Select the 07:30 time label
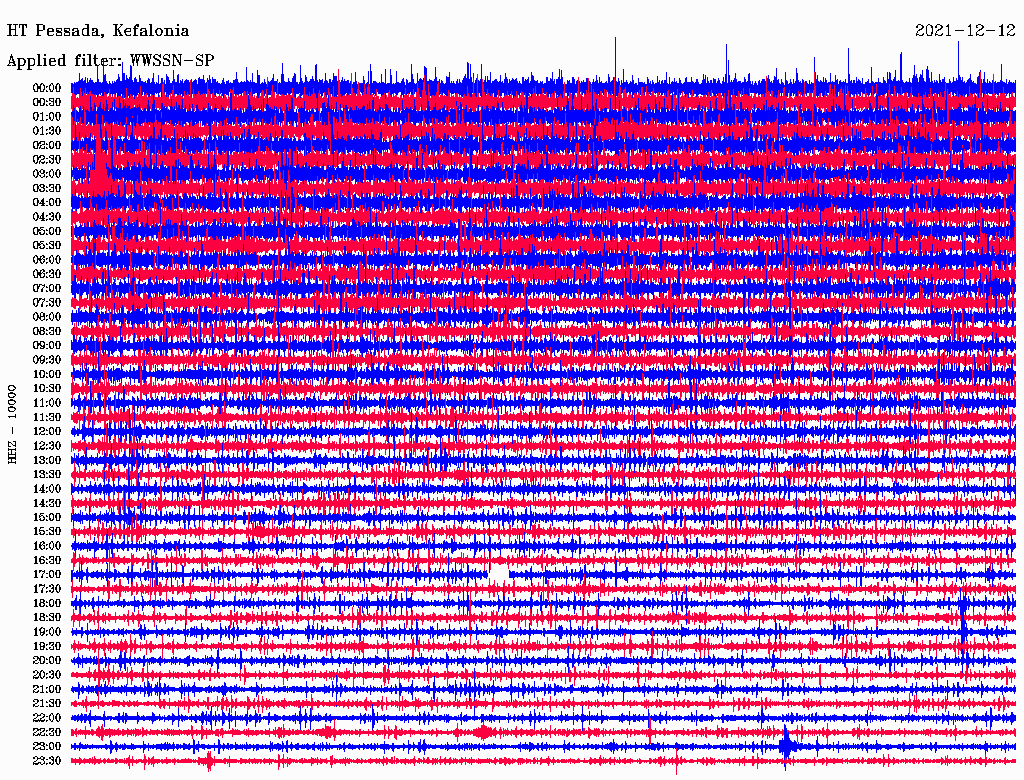Screen dimensions: 1024x780 pyautogui.click(x=47, y=303)
